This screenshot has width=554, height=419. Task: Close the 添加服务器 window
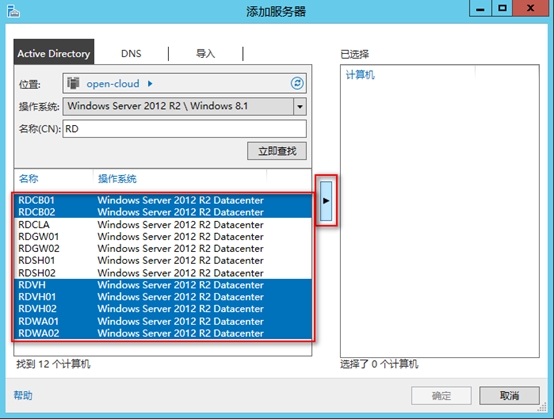point(530,8)
